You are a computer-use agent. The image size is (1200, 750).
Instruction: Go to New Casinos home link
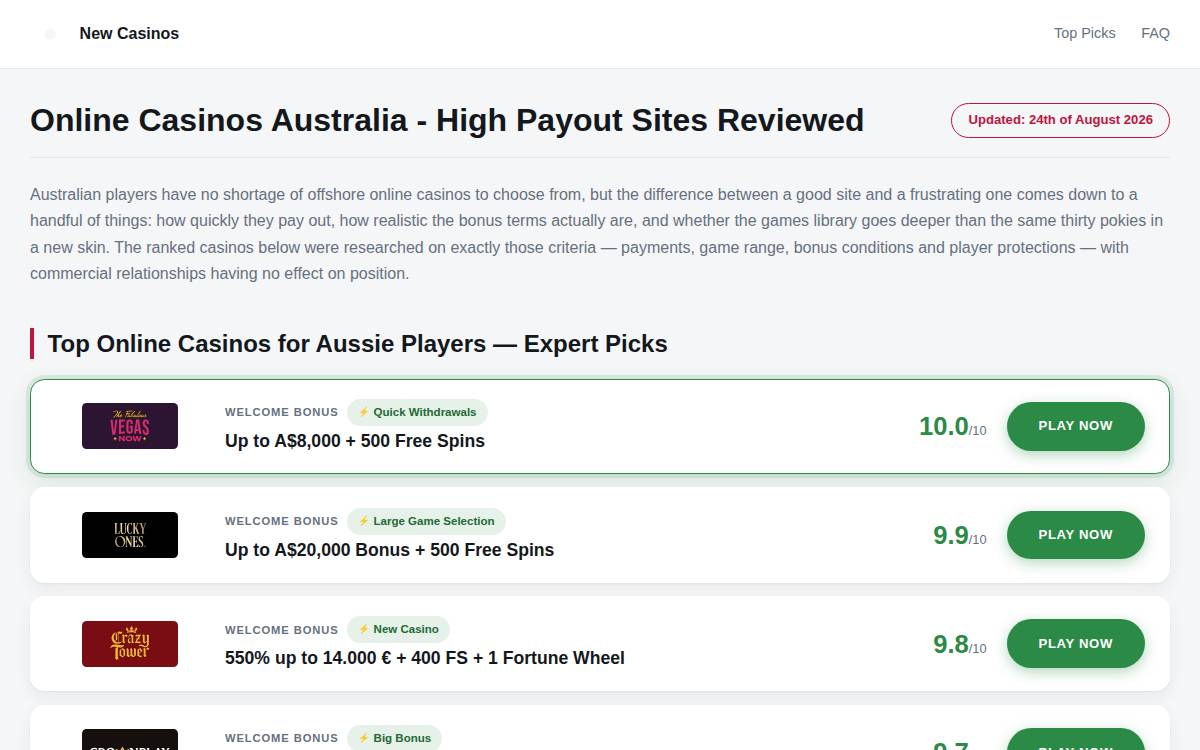tap(129, 33)
